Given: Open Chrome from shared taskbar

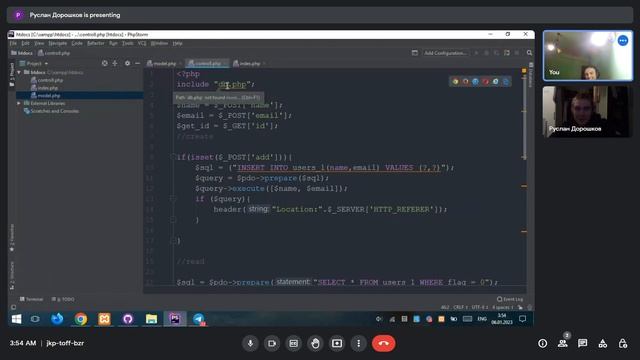Looking at the screenshot, I should coord(81,319).
